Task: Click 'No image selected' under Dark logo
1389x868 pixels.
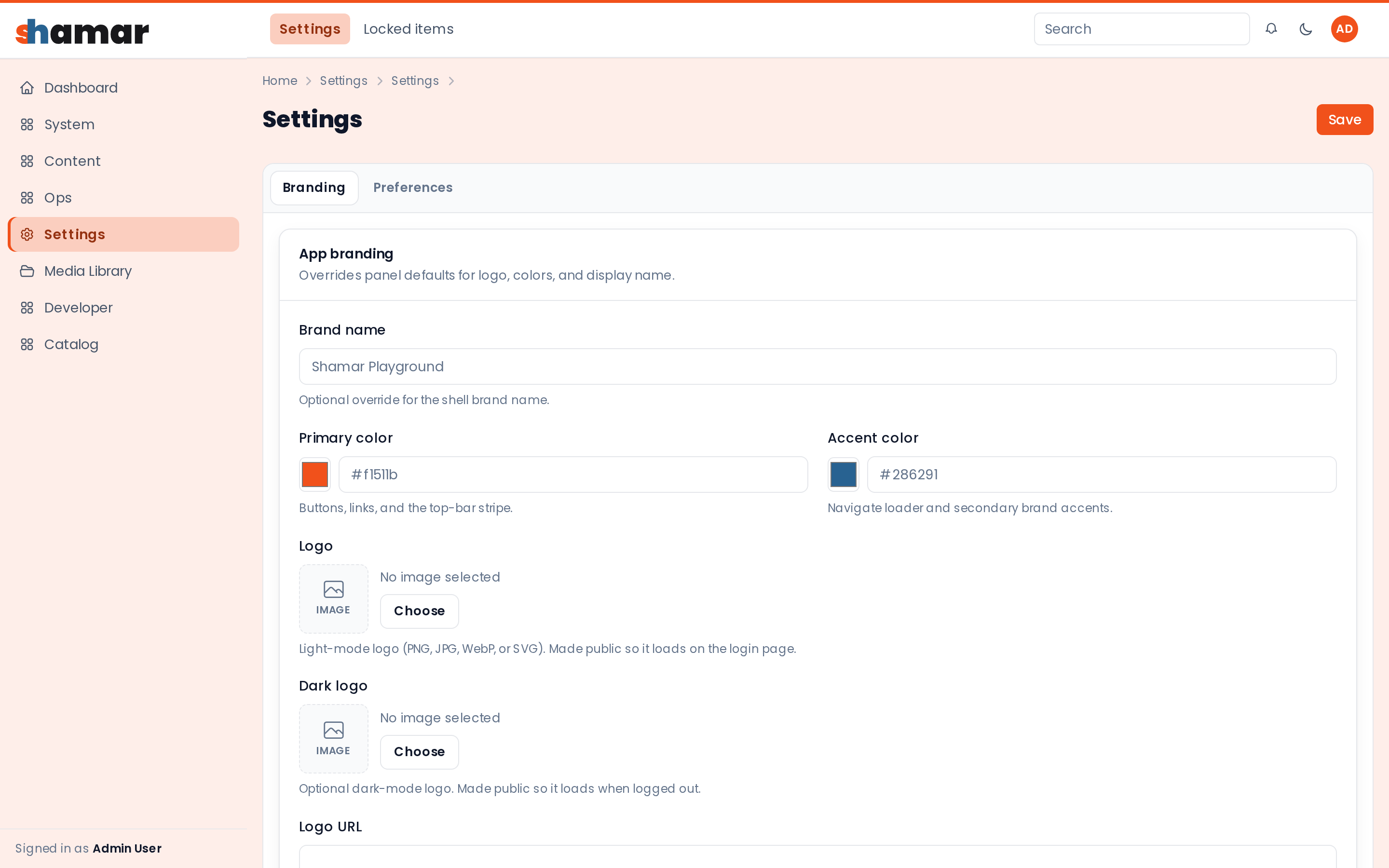Action: [440, 718]
